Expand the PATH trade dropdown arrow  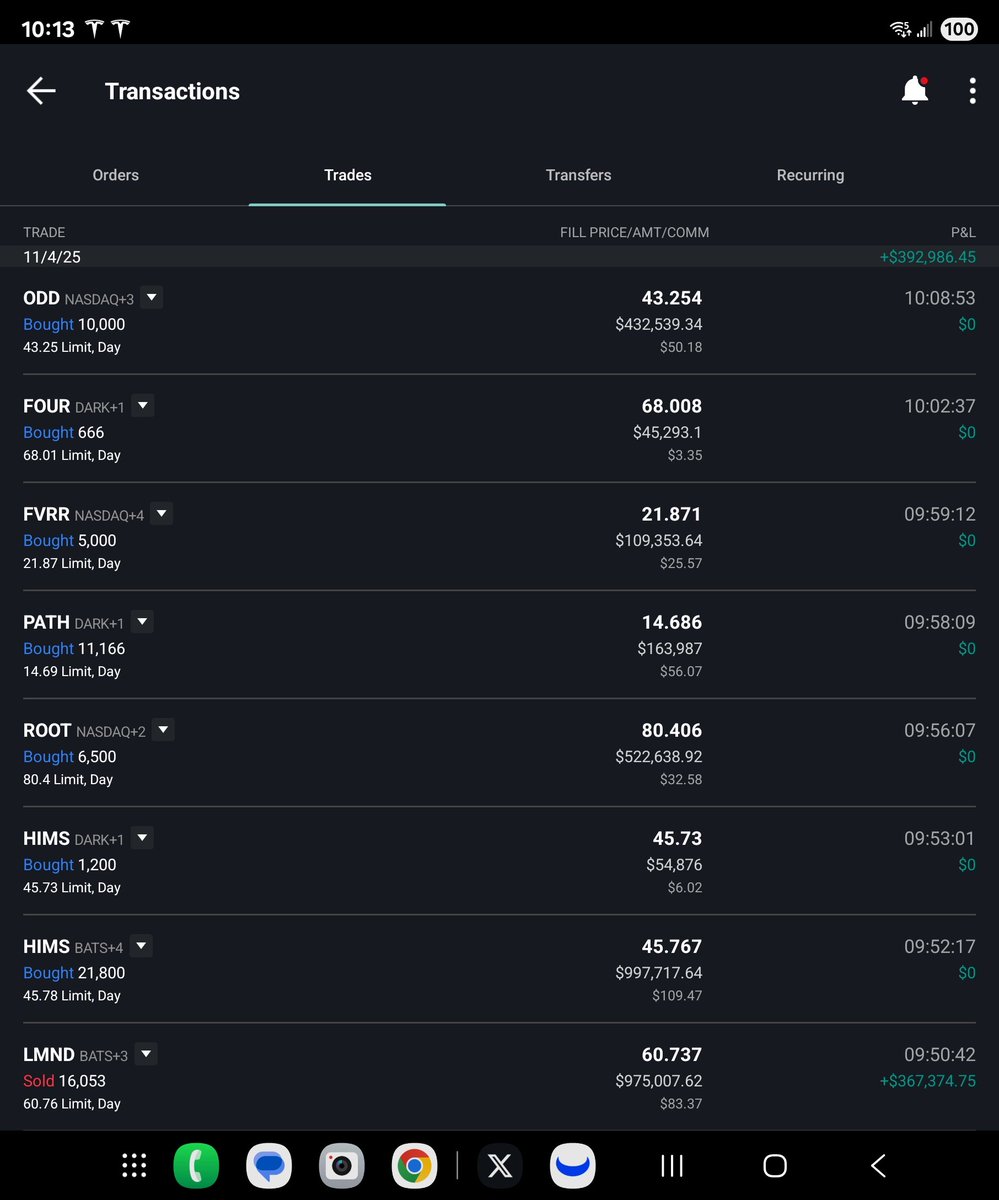tap(142, 622)
